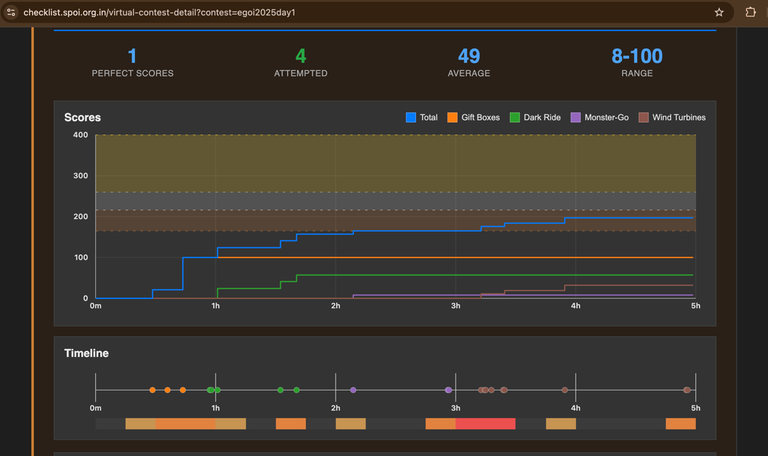Click the purple dot just after 2h
768x456 pixels.
[x=353, y=390]
